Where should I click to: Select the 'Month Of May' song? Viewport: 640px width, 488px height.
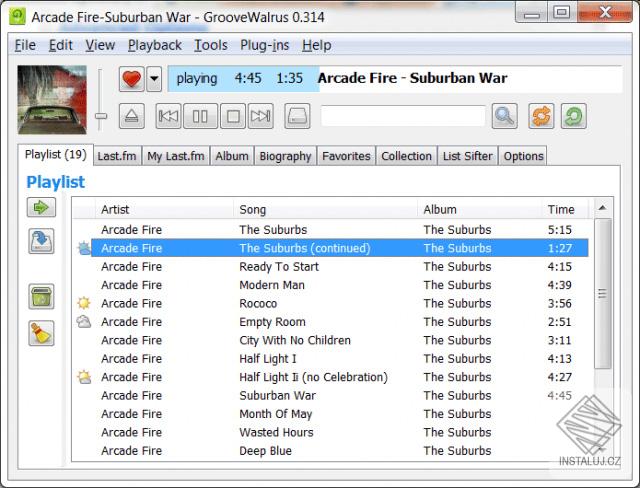tap(331, 414)
